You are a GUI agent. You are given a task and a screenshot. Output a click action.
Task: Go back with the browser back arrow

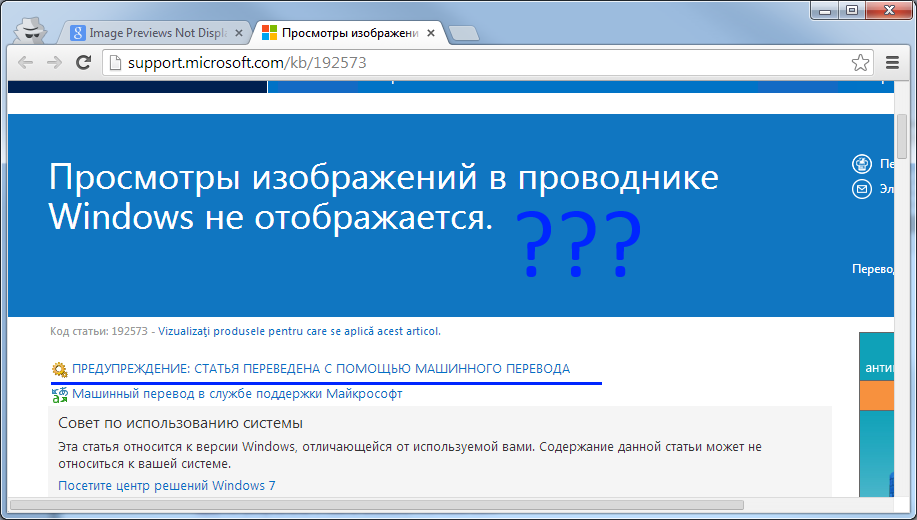tap(26, 63)
